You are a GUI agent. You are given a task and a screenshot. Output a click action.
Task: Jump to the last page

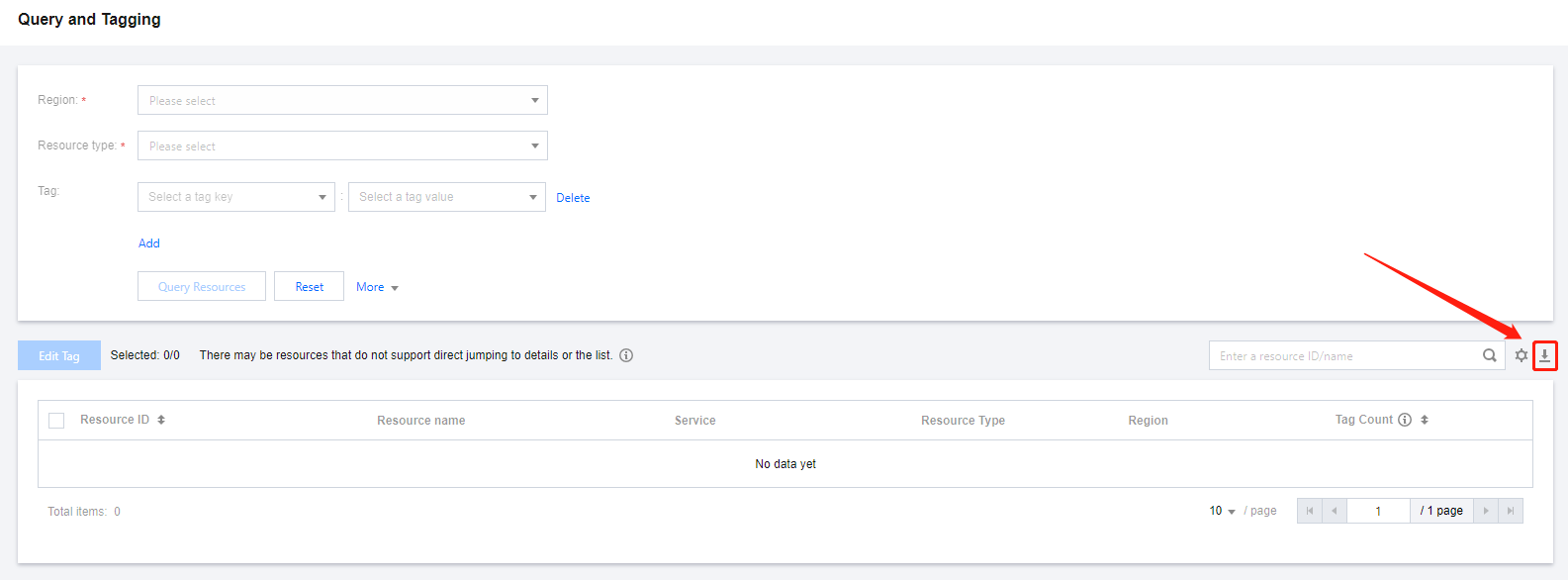(1511, 511)
